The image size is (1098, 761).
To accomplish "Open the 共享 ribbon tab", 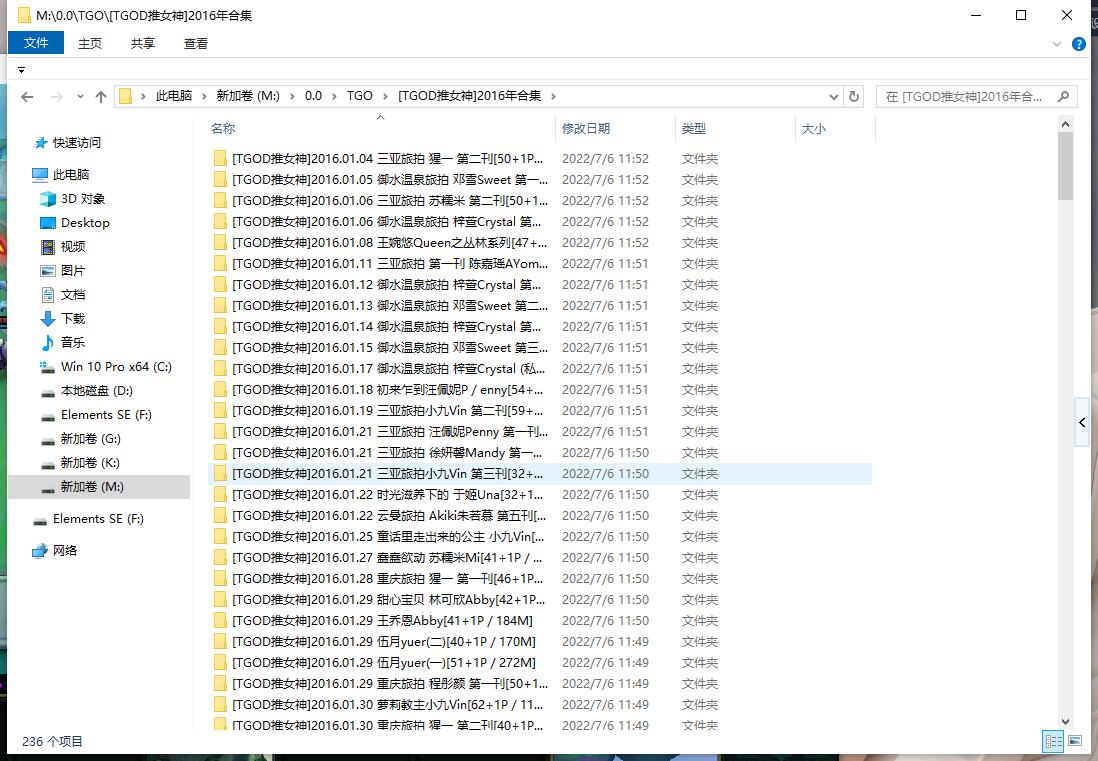I will 142,43.
